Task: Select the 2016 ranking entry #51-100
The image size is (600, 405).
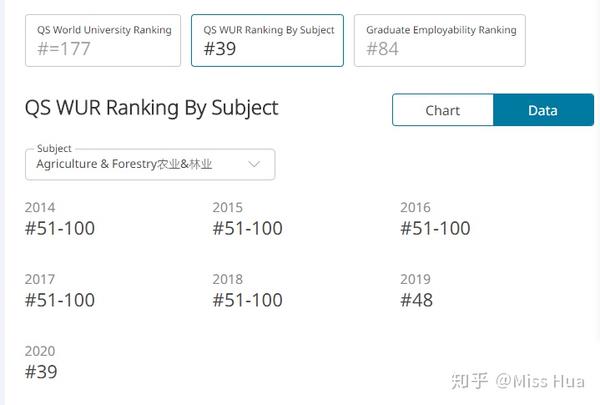Action: 435,228
